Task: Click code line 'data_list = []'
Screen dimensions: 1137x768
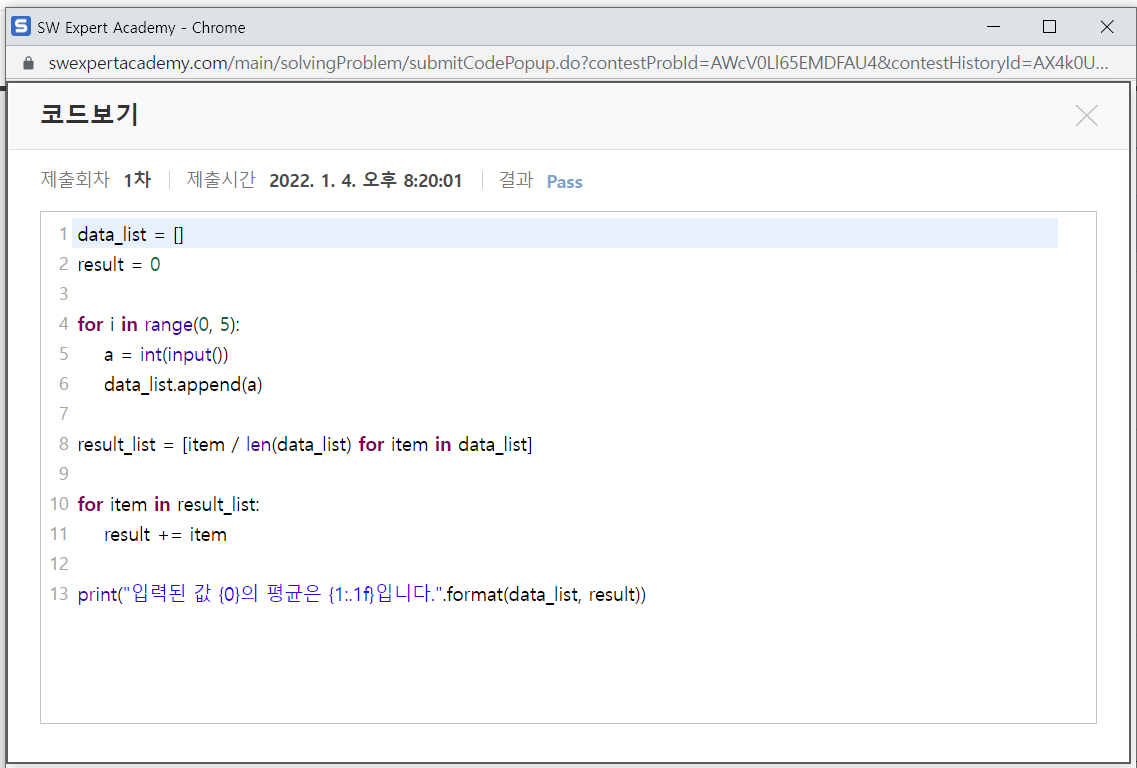Action: click(x=131, y=234)
